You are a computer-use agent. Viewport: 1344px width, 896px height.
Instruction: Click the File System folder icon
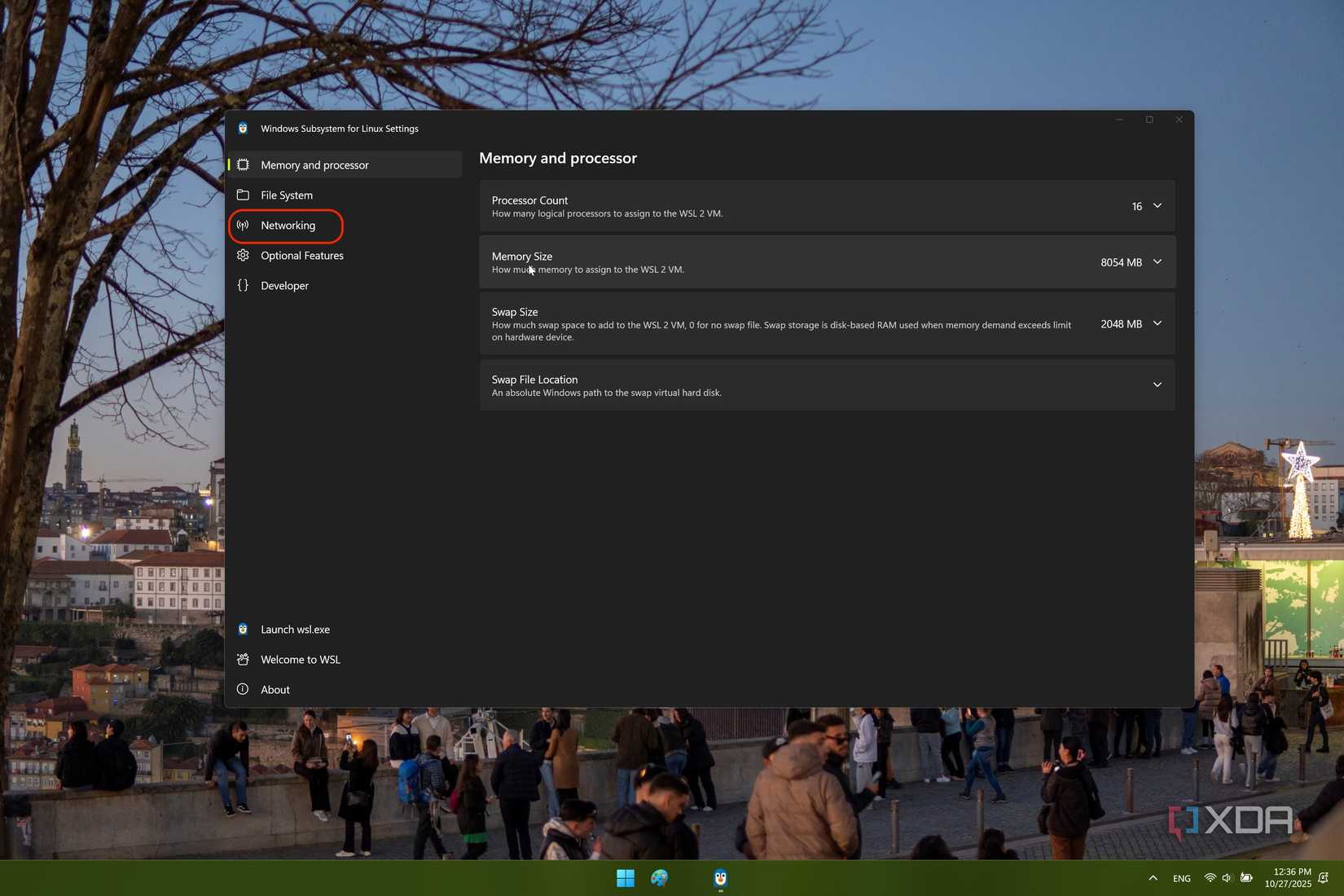pos(243,195)
